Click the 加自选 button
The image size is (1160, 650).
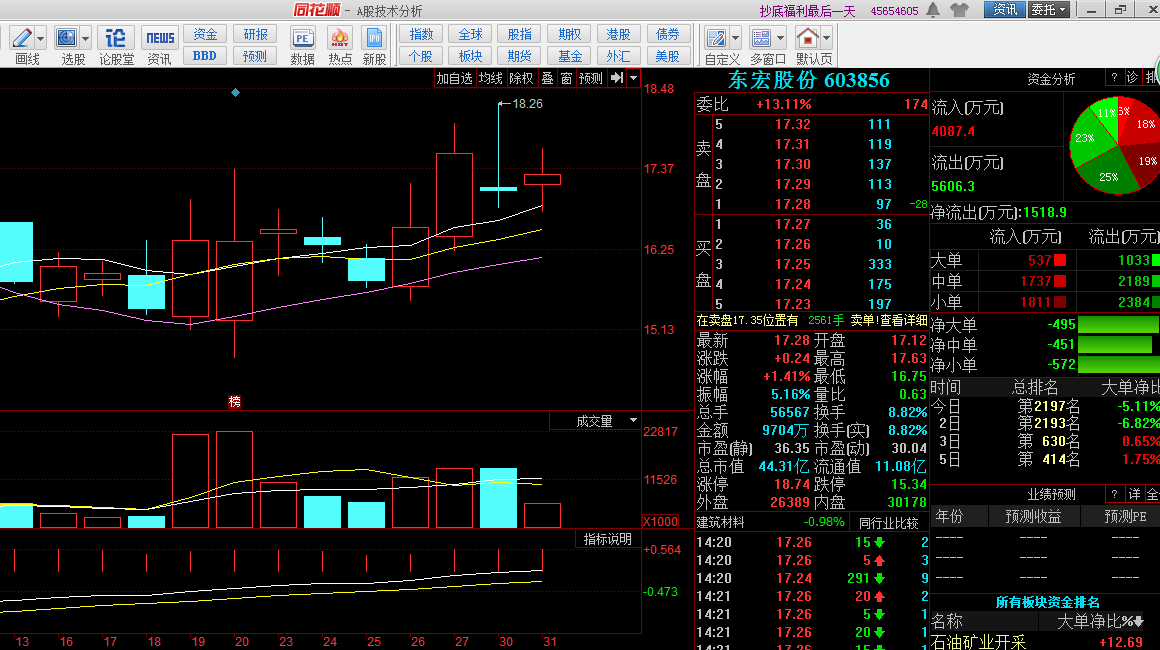[x=454, y=78]
